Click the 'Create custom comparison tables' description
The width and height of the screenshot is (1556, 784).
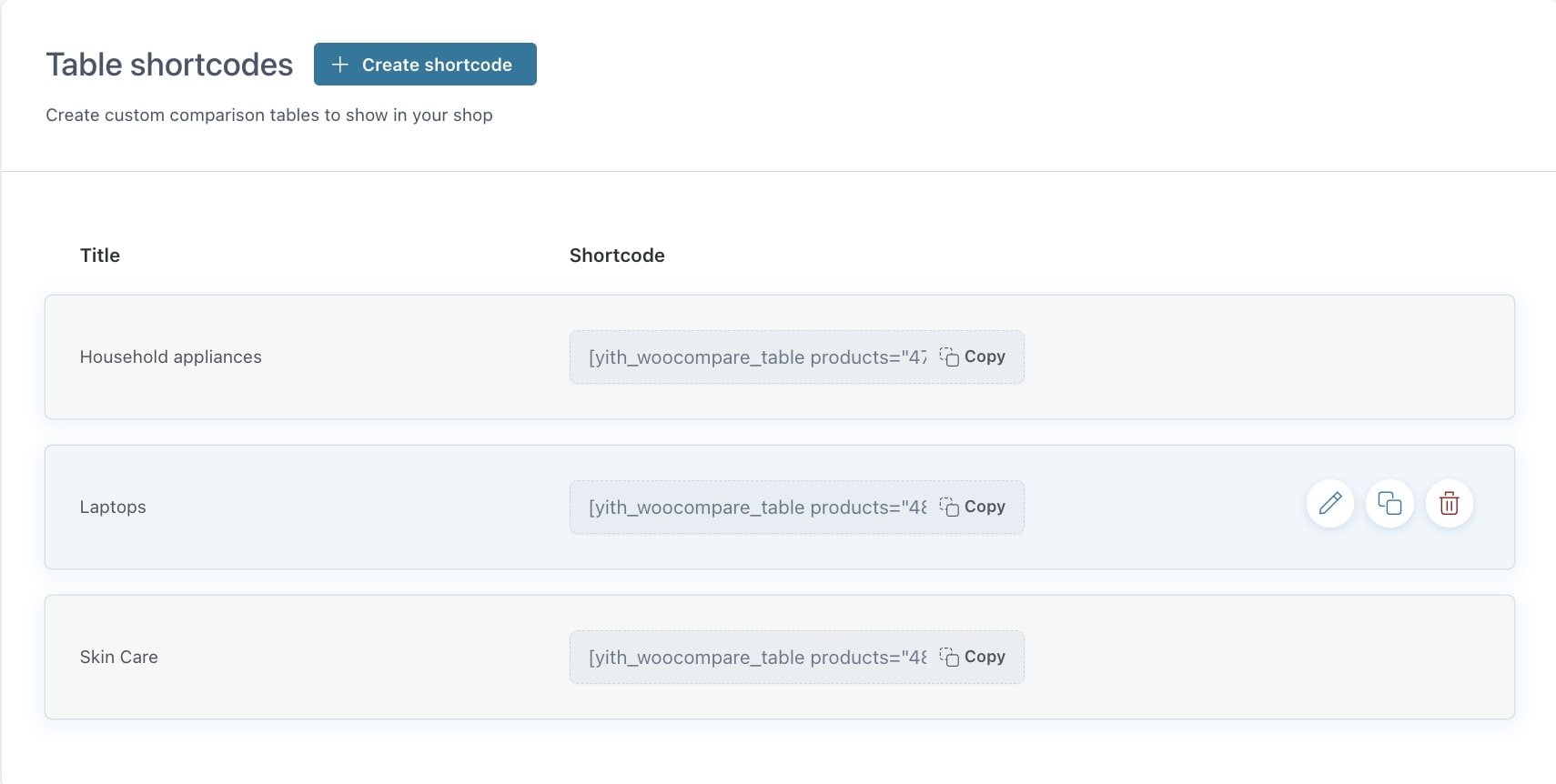(x=269, y=116)
